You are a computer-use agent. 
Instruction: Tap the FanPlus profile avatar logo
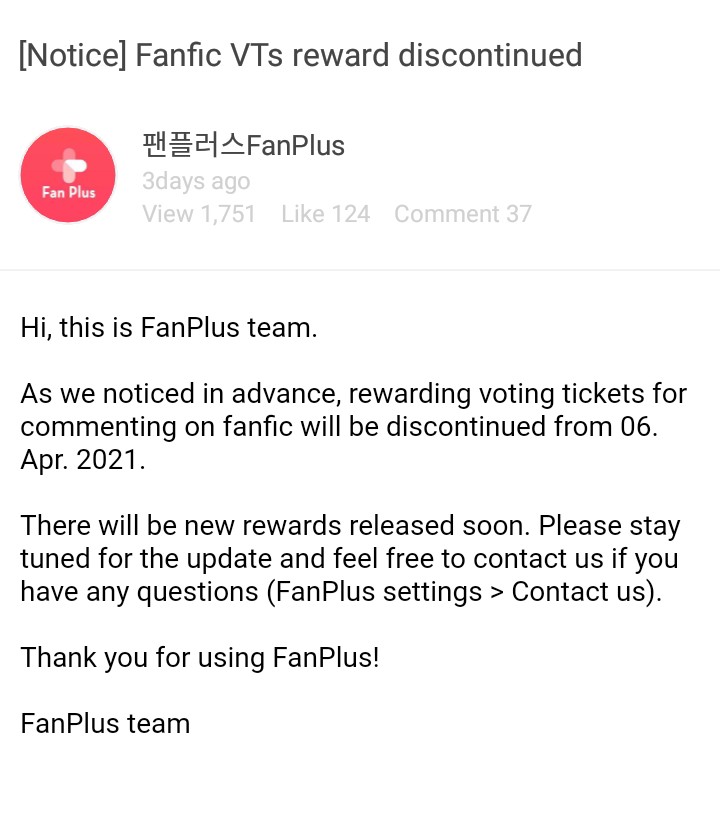click(x=68, y=175)
